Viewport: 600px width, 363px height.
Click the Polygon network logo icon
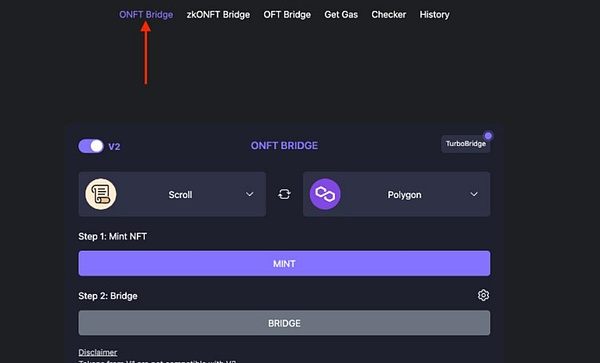pos(325,194)
